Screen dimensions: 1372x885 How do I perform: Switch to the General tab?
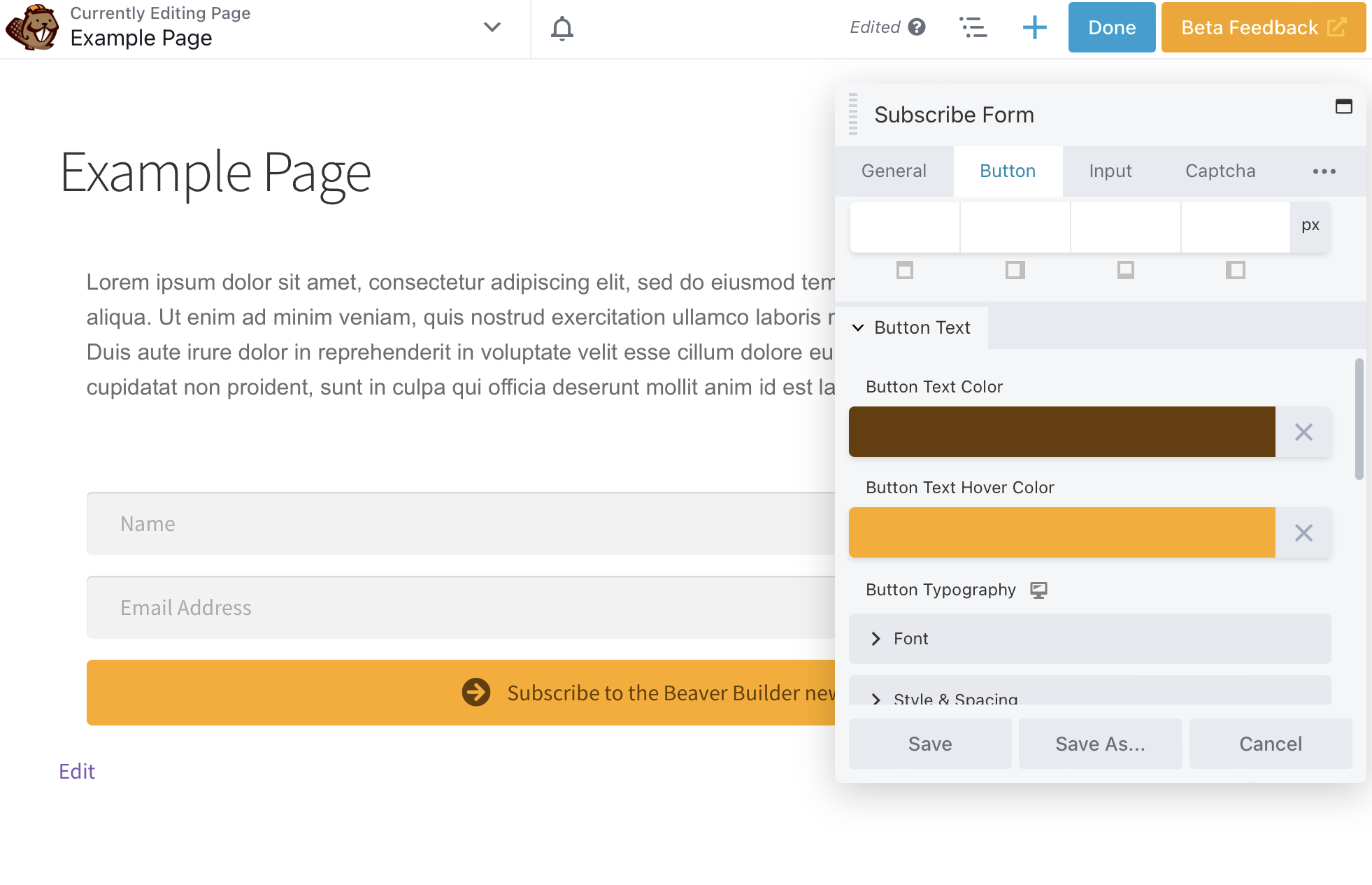click(x=893, y=171)
